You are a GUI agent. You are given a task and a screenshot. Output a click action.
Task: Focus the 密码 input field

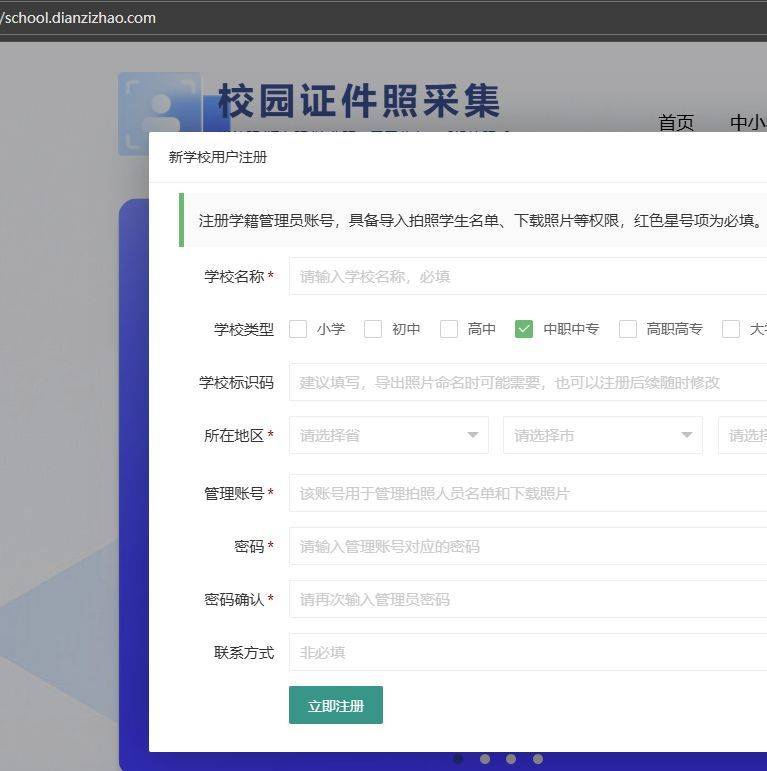(528, 546)
